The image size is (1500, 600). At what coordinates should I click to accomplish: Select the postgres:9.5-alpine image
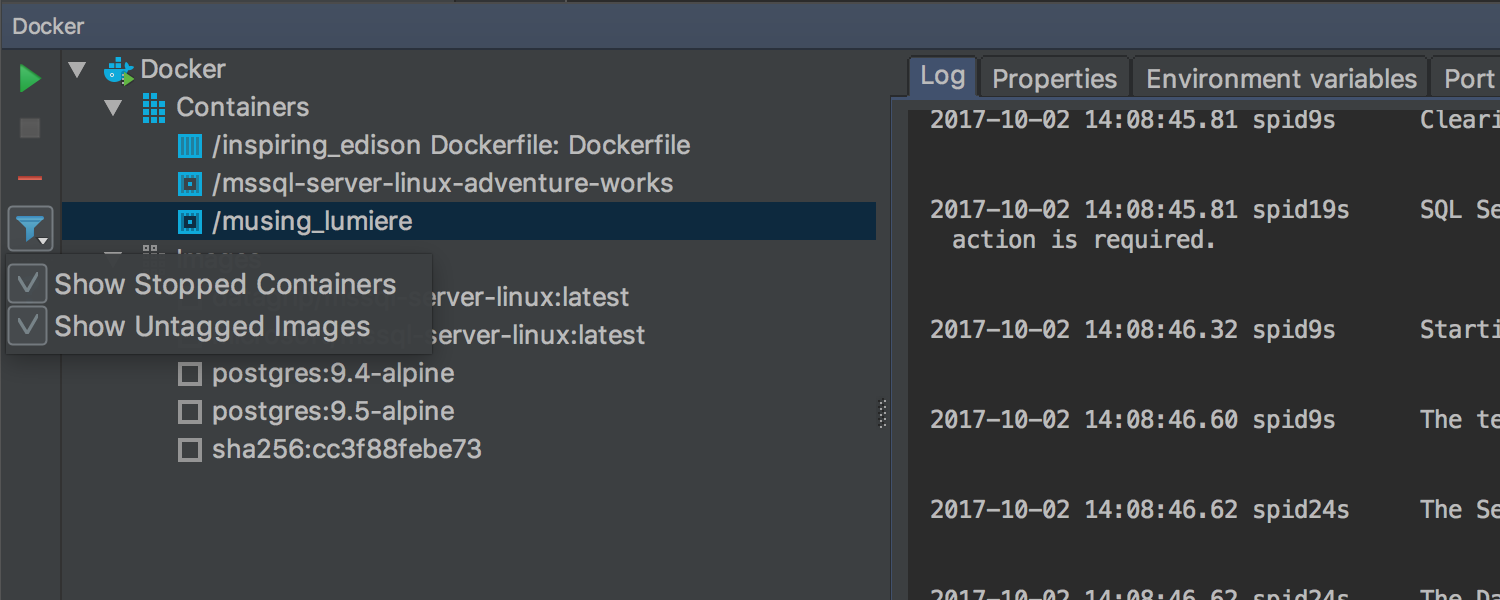(333, 411)
